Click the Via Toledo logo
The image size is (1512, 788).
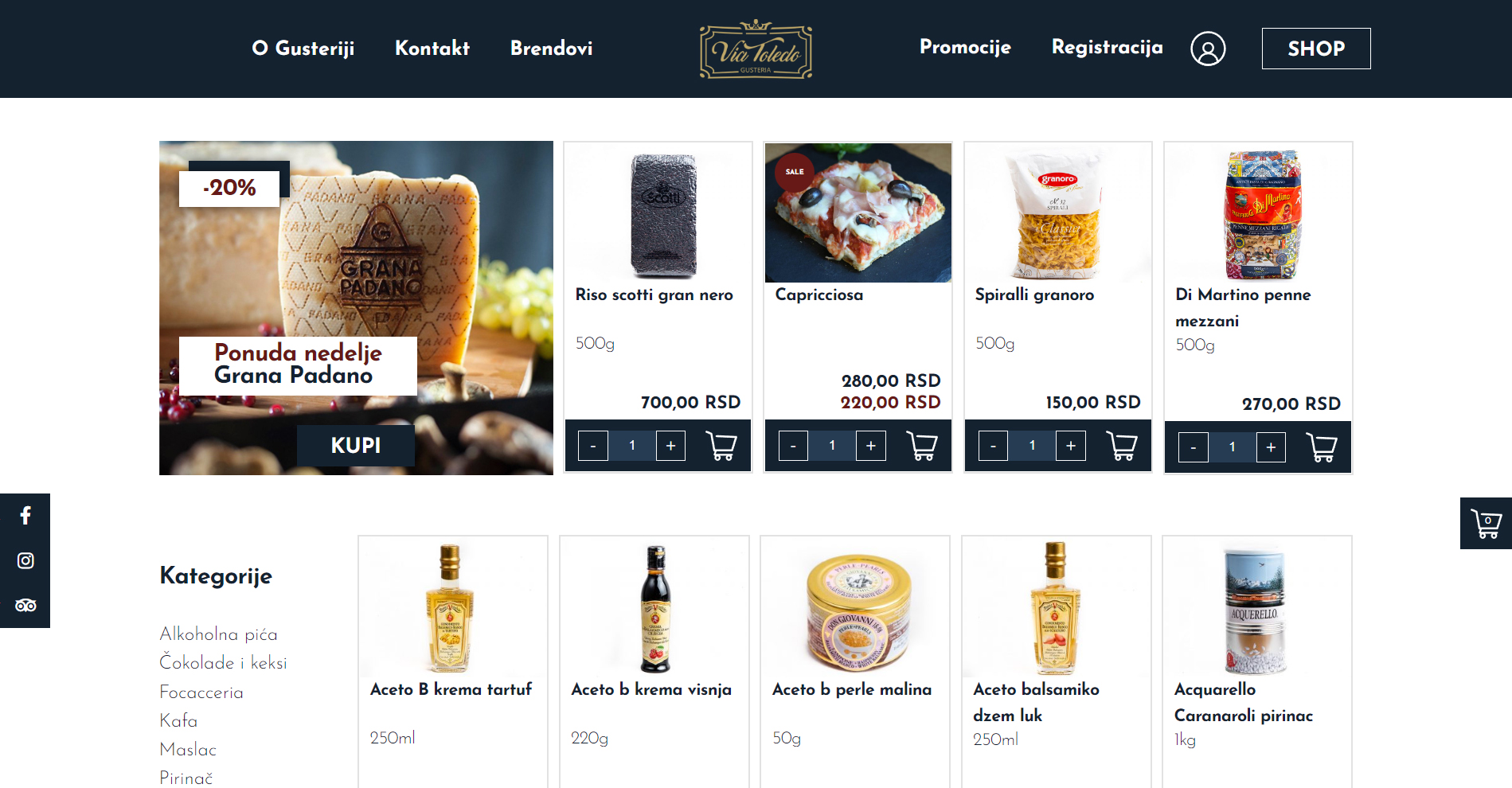tap(756, 49)
